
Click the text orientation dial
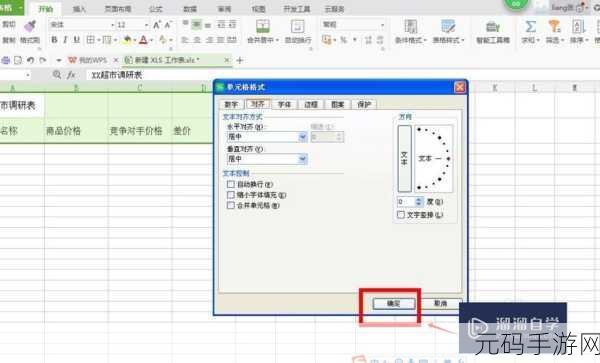434,158
